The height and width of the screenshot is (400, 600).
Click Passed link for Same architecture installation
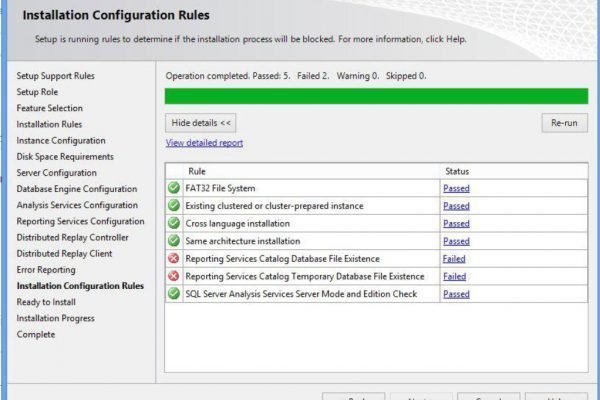(456, 241)
